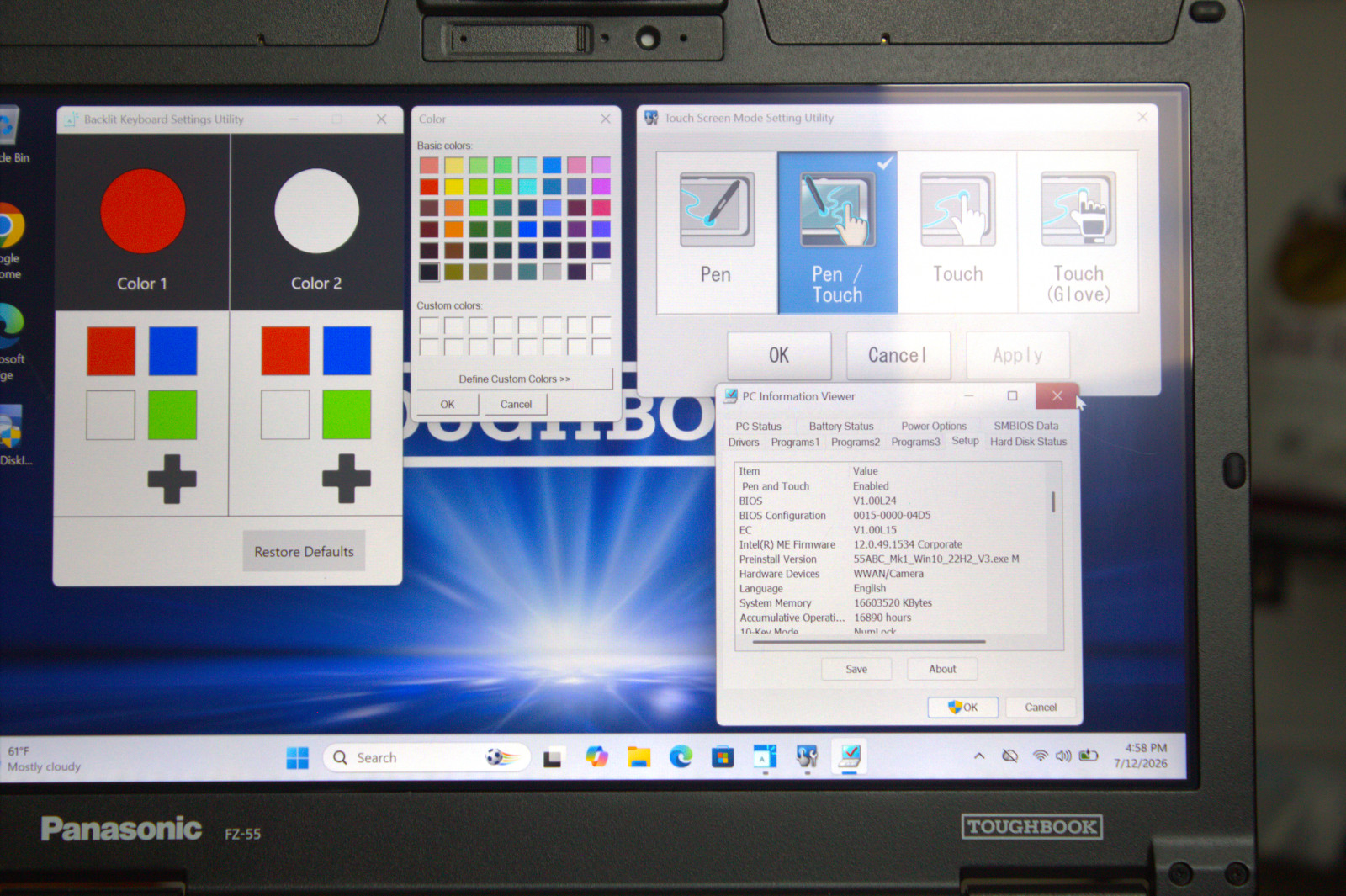The image size is (1346, 896).
Task: Select the Color 2 white circle
Action: 316,211
